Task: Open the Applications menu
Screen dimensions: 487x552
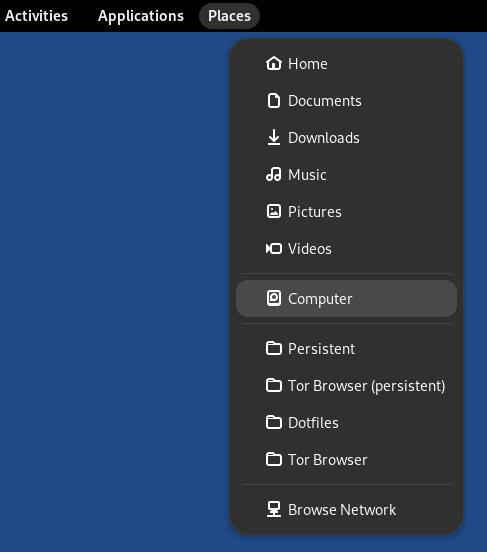Action: pyautogui.click(x=141, y=16)
